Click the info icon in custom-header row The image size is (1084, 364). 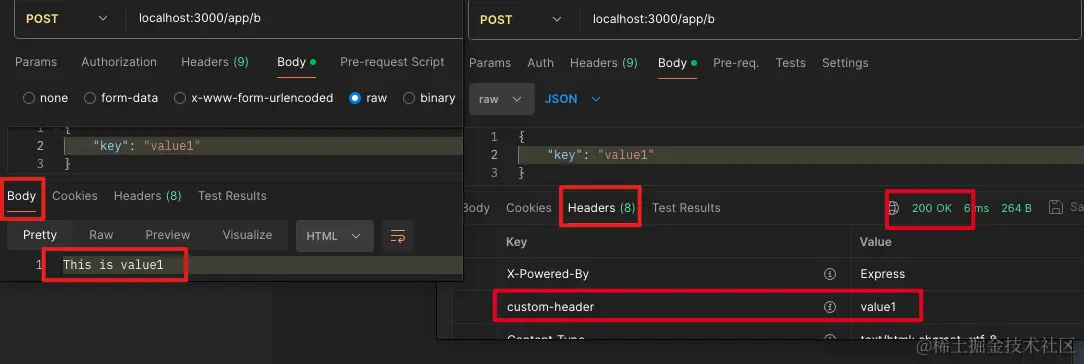click(830, 307)
